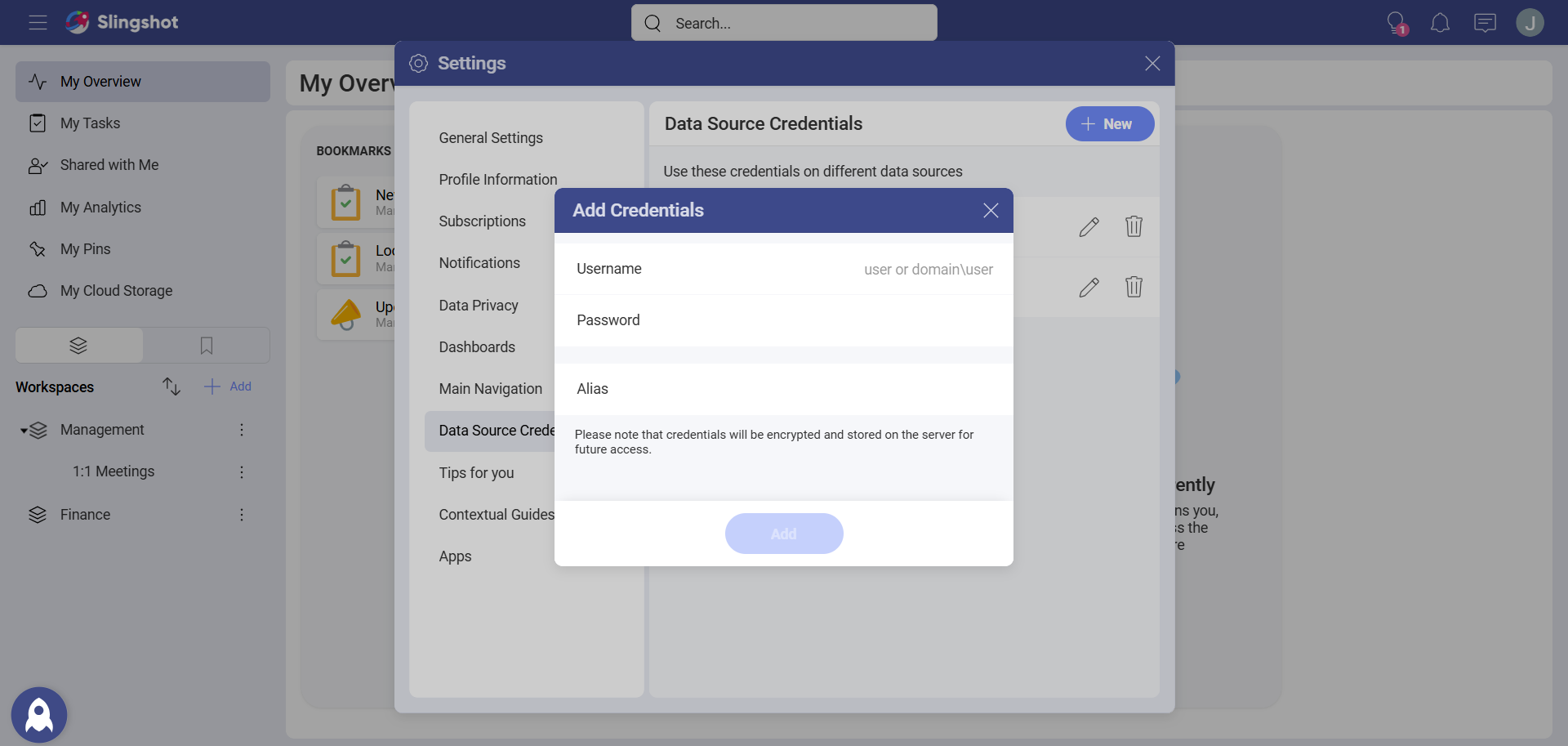The height and width of the screenshot is (746, 1568).
Task: Click the New credentials button
Action: pyautogui.click(x=1109, y=124)
